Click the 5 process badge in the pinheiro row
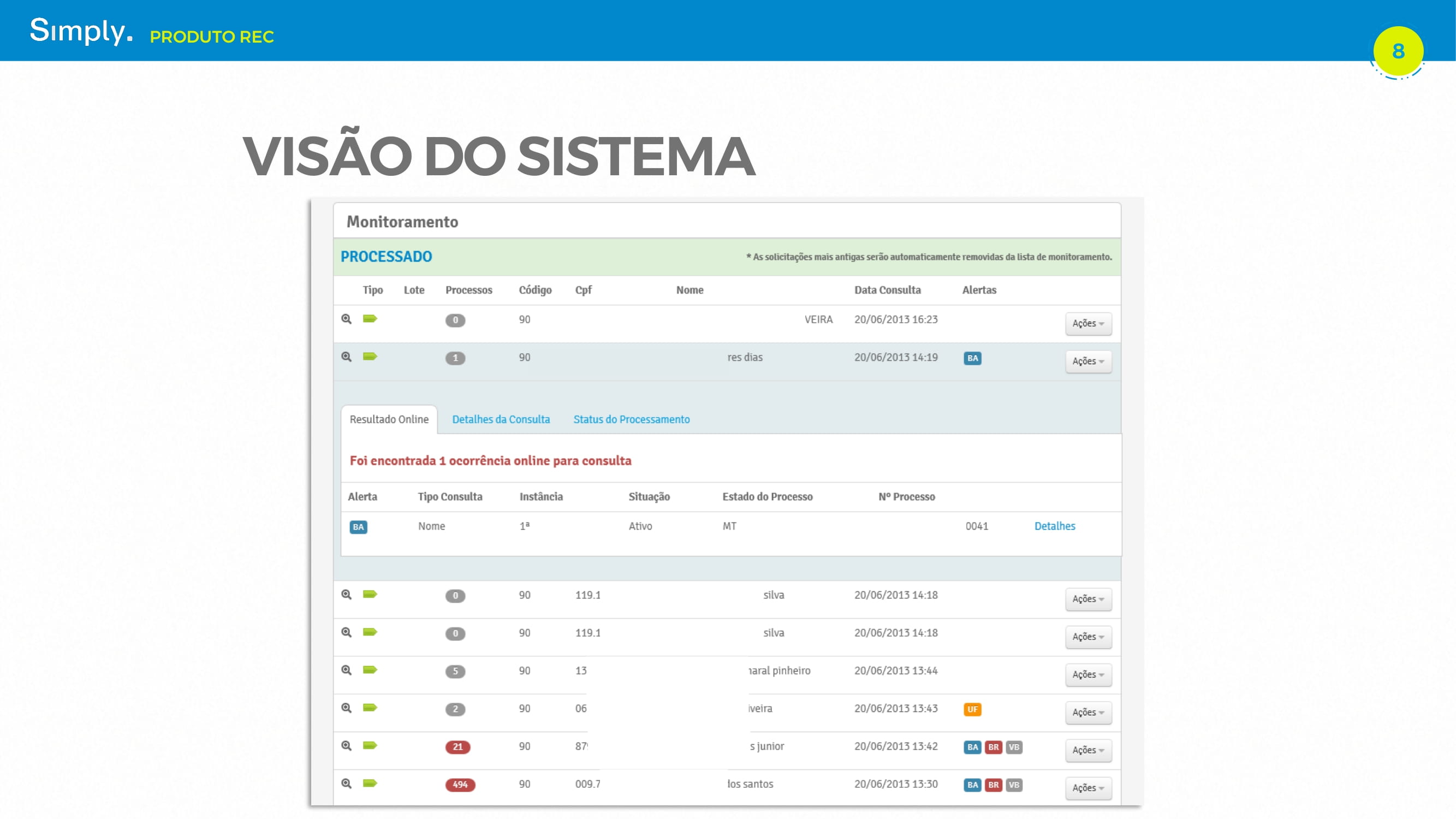Viewport: 1456px width, 819px height. [455, 672]
